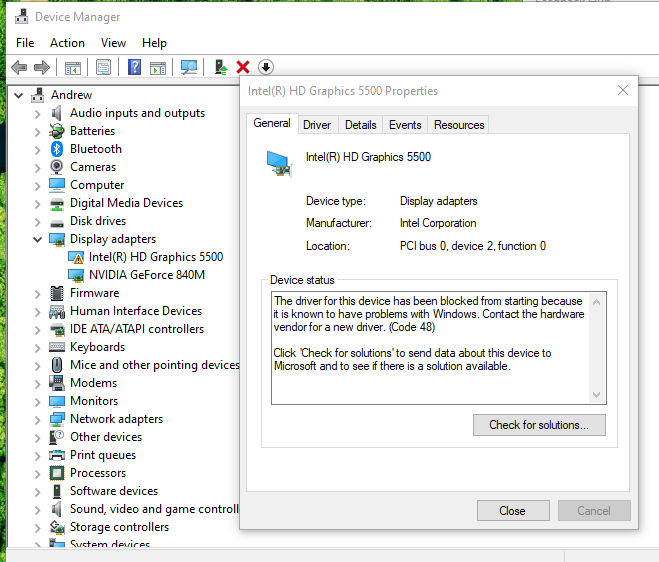Expand the Sound, video and game controllers node
The image size is (659, 562).
click(x=37, y=509)
